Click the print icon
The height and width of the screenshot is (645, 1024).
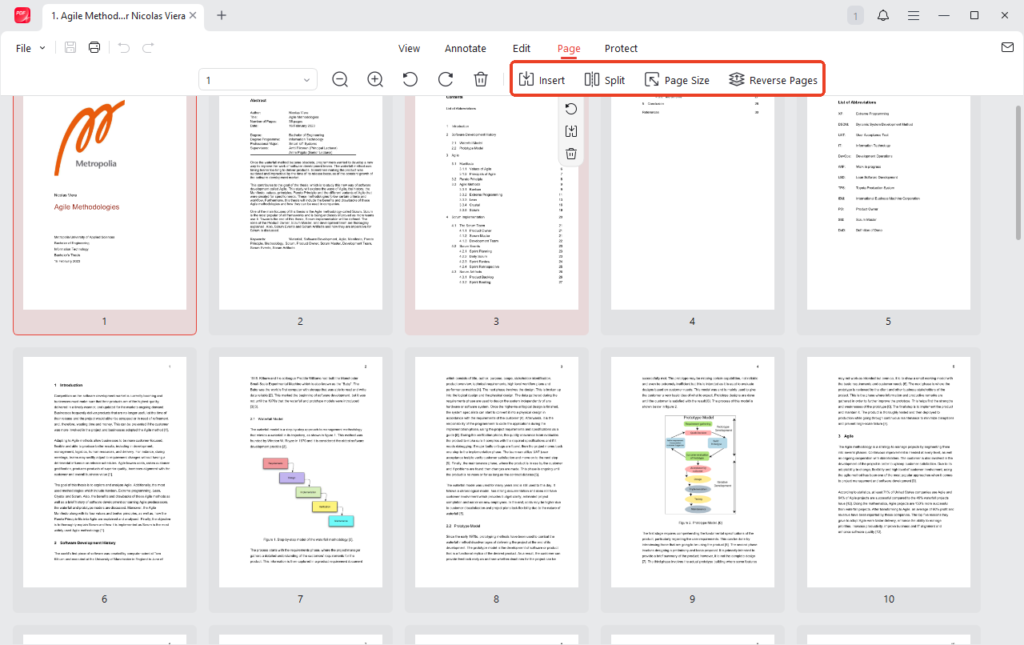coord(94,48)
